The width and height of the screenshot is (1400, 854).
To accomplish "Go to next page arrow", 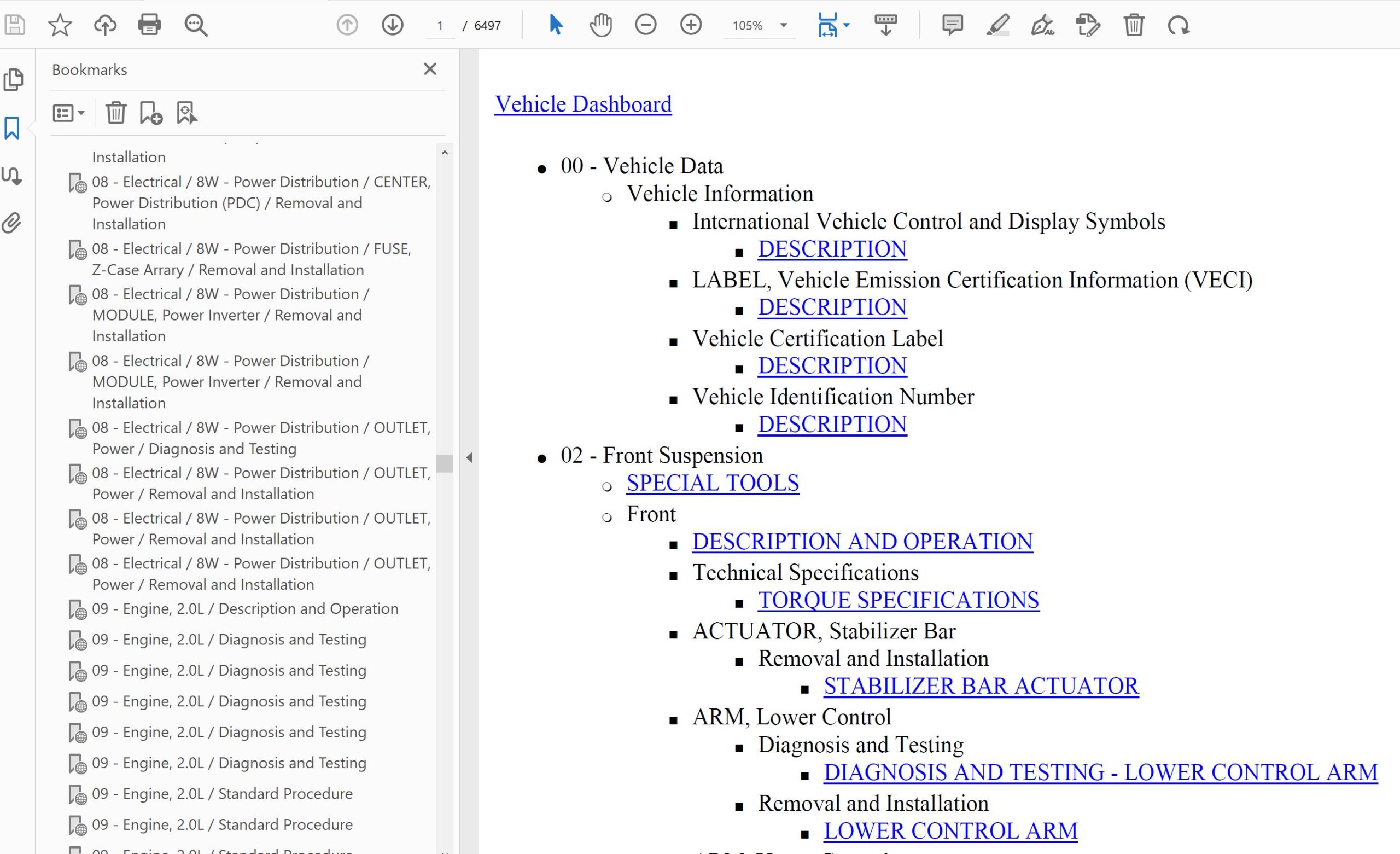I will [x=392, y=25].
